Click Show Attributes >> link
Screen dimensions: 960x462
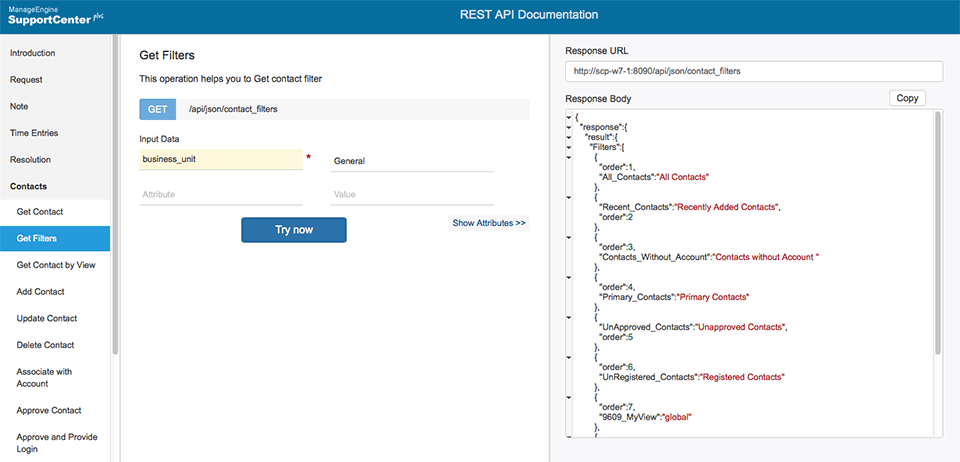[489, 223]
